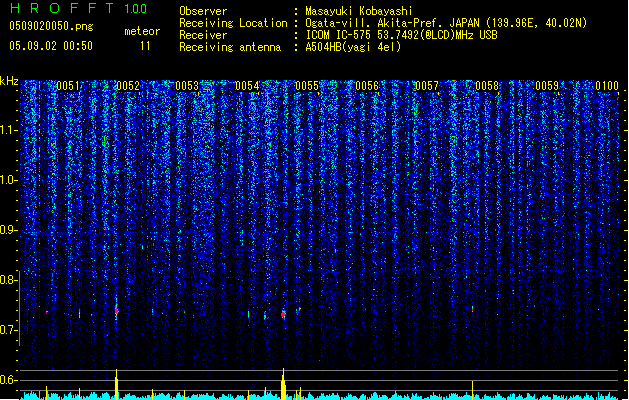Click the 0054 time marker
The height and width of the screenshot is (400, 629).
point(247,86)
